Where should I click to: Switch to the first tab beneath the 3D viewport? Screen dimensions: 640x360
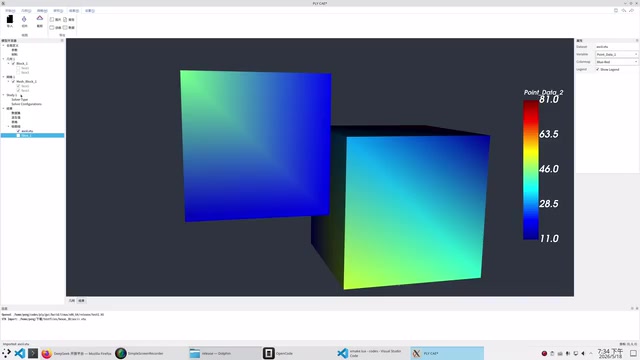pyautogui.click(x=72, y=301)
